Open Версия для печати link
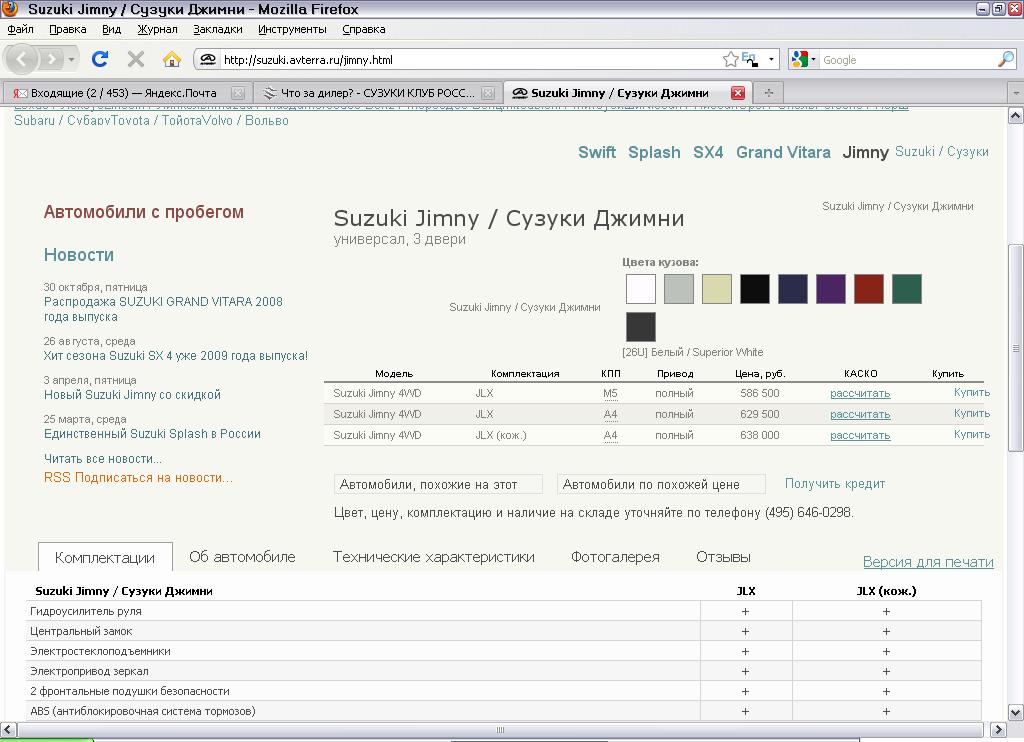 click(928, 562)
